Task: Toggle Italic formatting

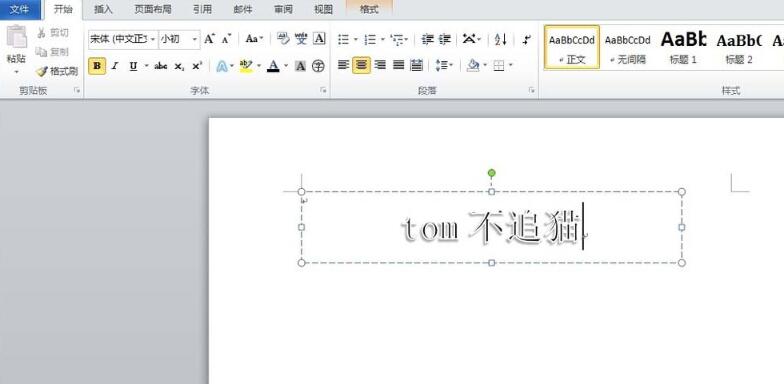Action: (x=115, y=66)
